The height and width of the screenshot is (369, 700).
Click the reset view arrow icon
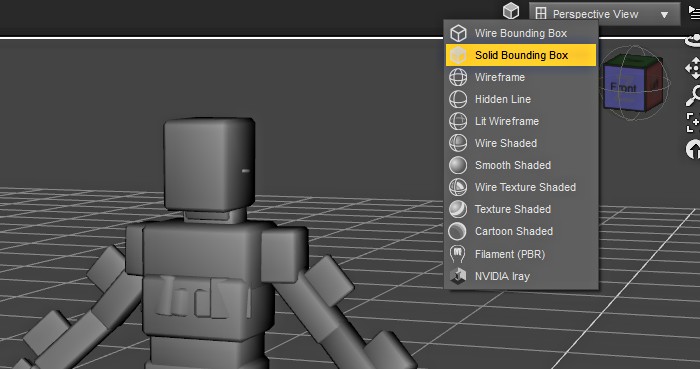tap(693, 149)
